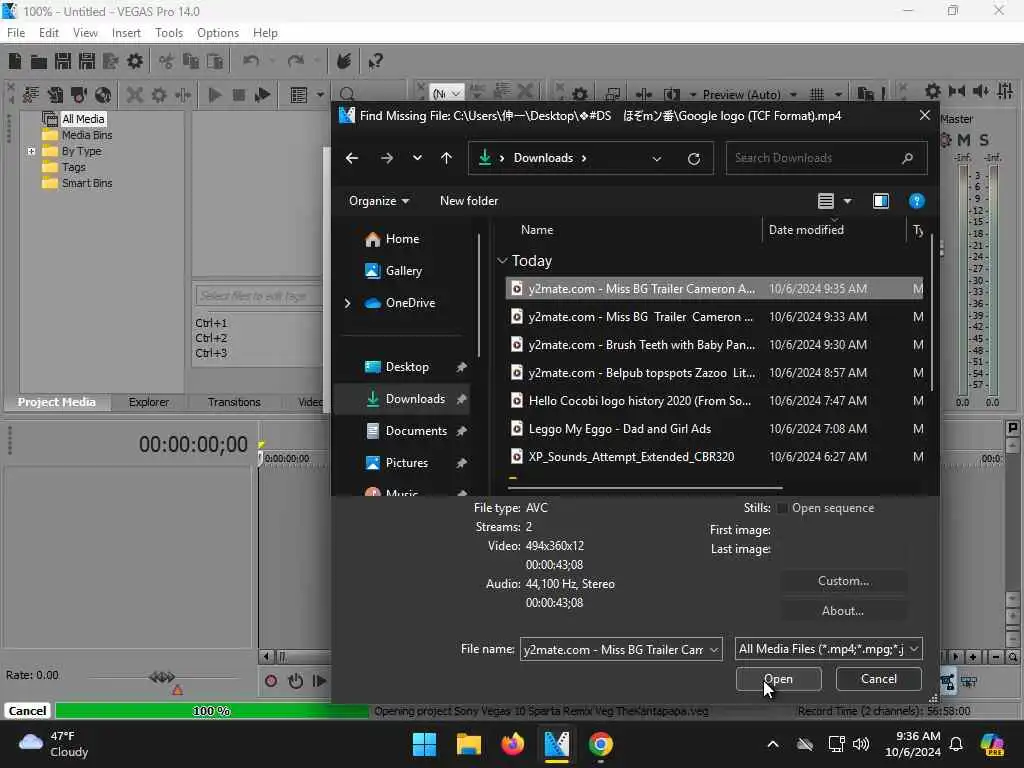The height and width of the screenshot is (768, 1024).
Task: Expand the OneDrive tree node
Action: (x=347, y=303)
